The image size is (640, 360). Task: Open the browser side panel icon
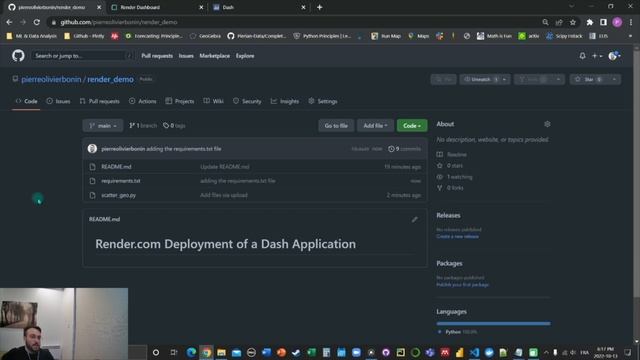coord(603,22)
